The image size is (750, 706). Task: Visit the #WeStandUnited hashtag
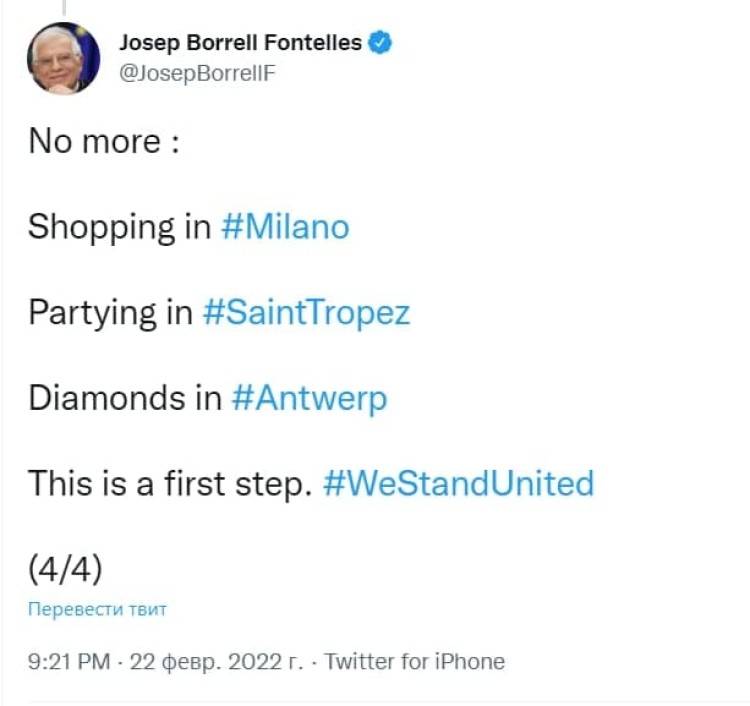tap(459, 484)
